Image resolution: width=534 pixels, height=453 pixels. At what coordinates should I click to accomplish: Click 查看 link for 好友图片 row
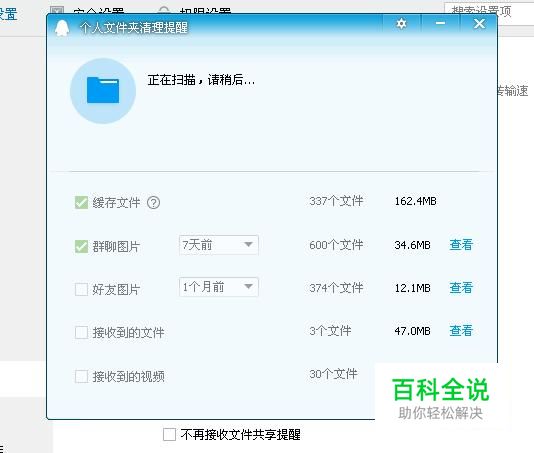coord(461,288)
